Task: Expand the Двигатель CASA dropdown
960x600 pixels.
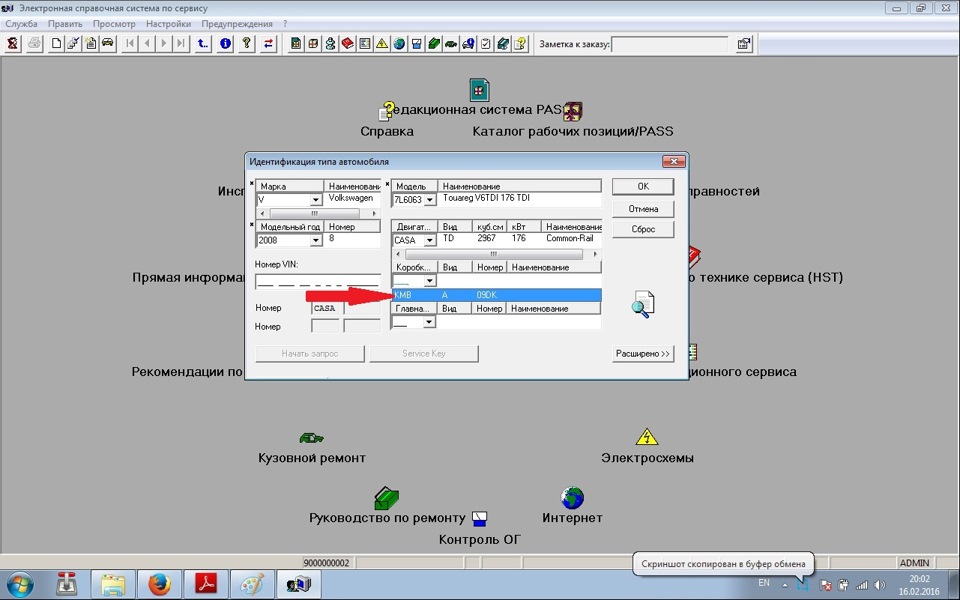Action: (429, 241)
